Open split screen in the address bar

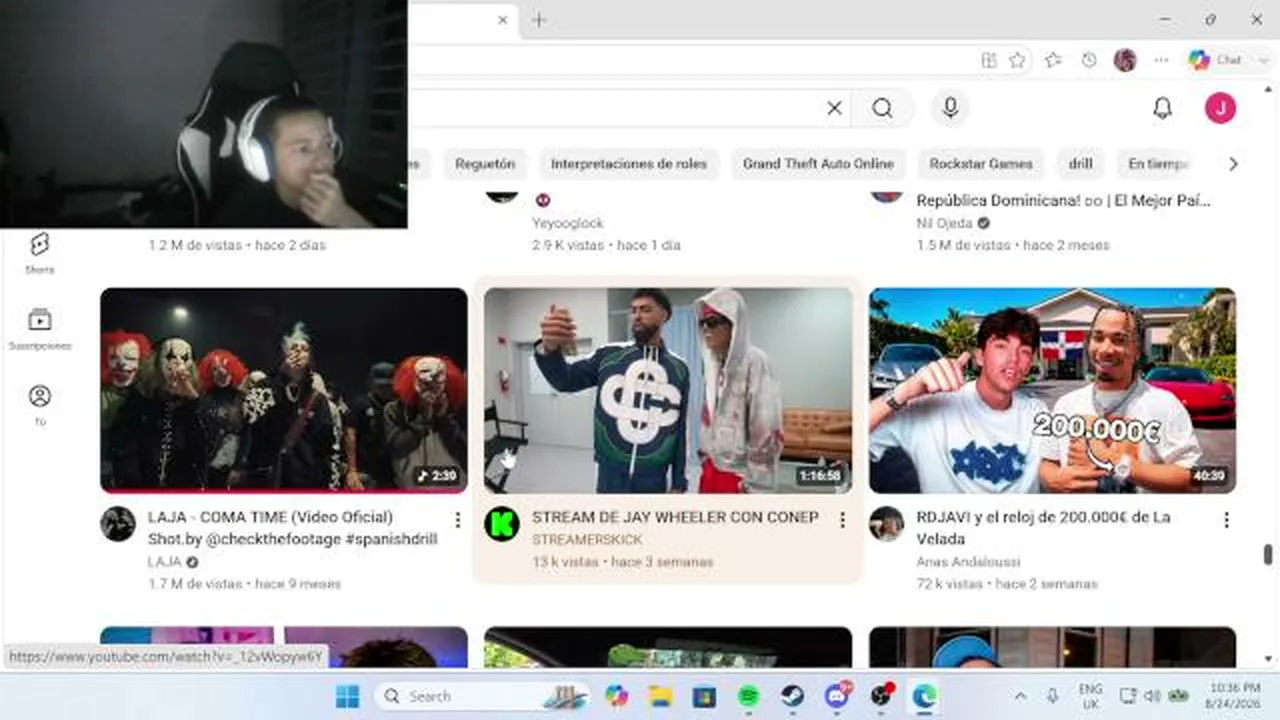tap(989, 60)
